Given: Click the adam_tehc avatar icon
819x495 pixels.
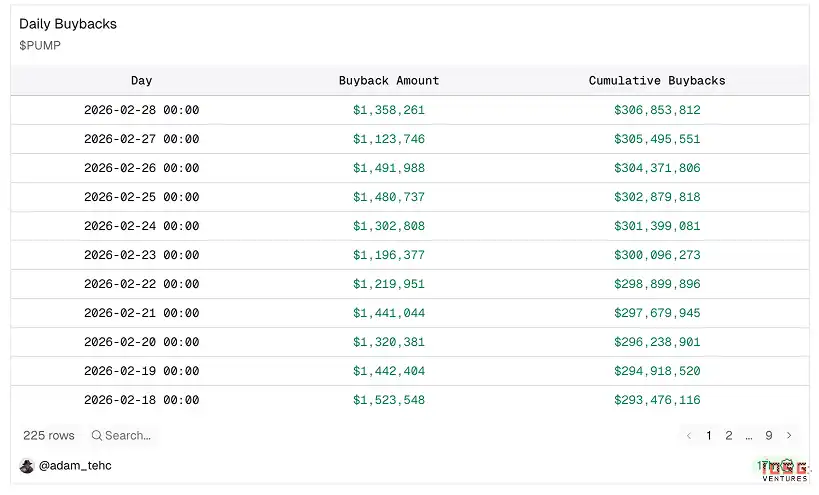Looking at the screenshot, I should [x=27, y=466].
